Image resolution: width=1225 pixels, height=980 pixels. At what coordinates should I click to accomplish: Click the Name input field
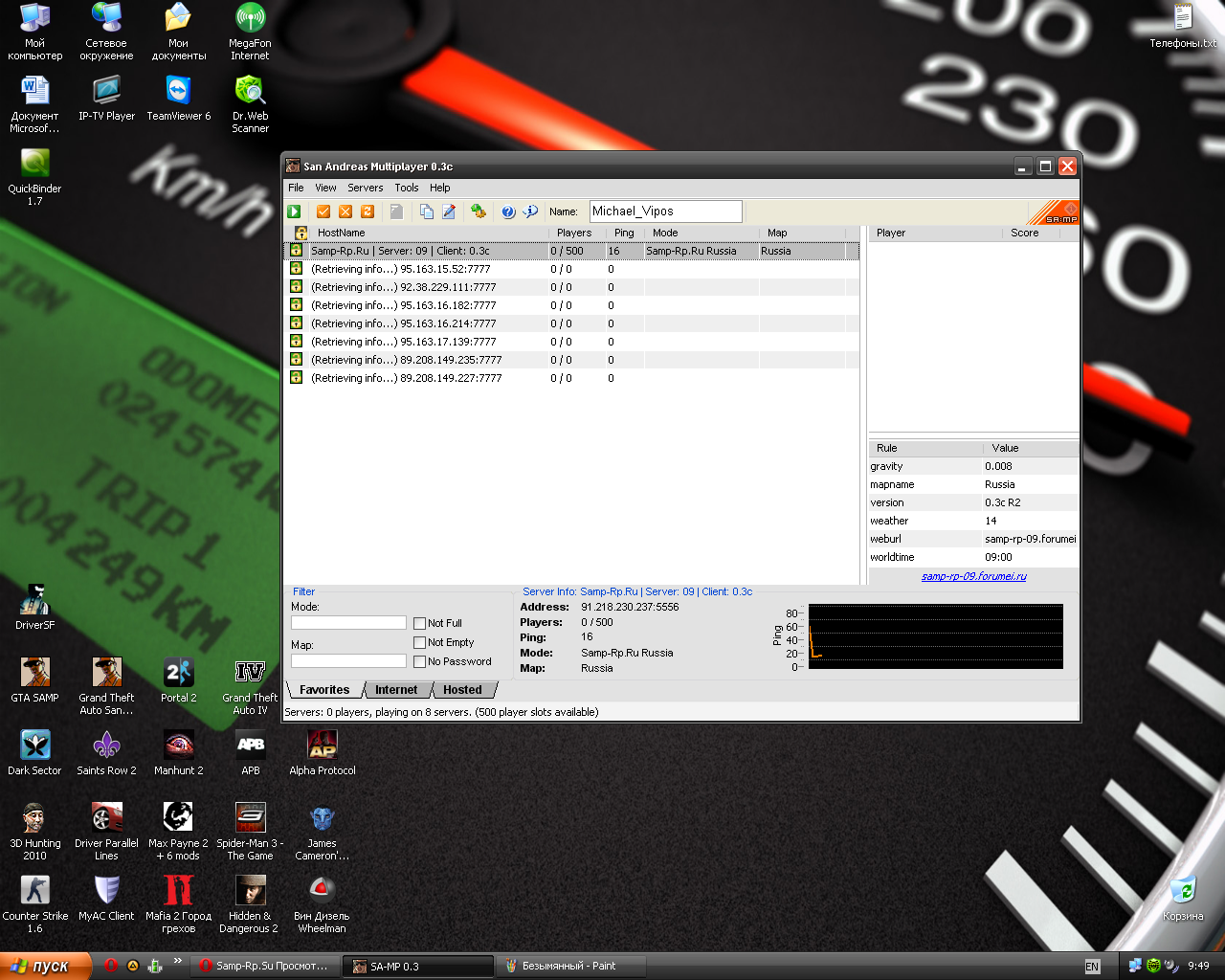665,212
